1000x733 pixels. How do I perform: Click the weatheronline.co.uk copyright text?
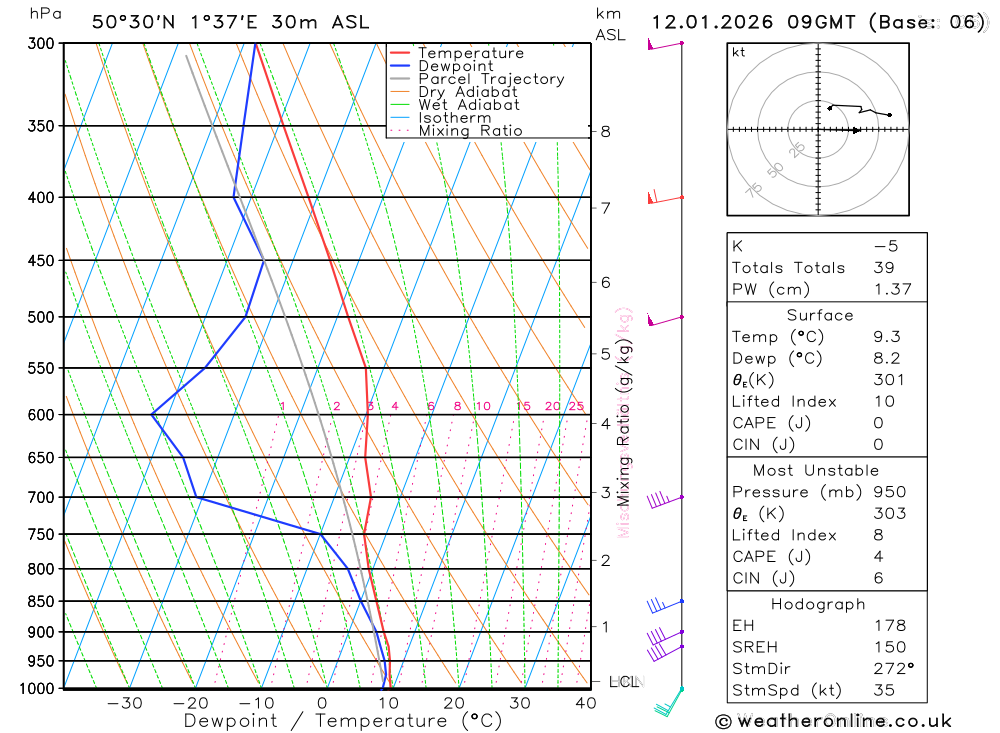(x=834, y=721)
